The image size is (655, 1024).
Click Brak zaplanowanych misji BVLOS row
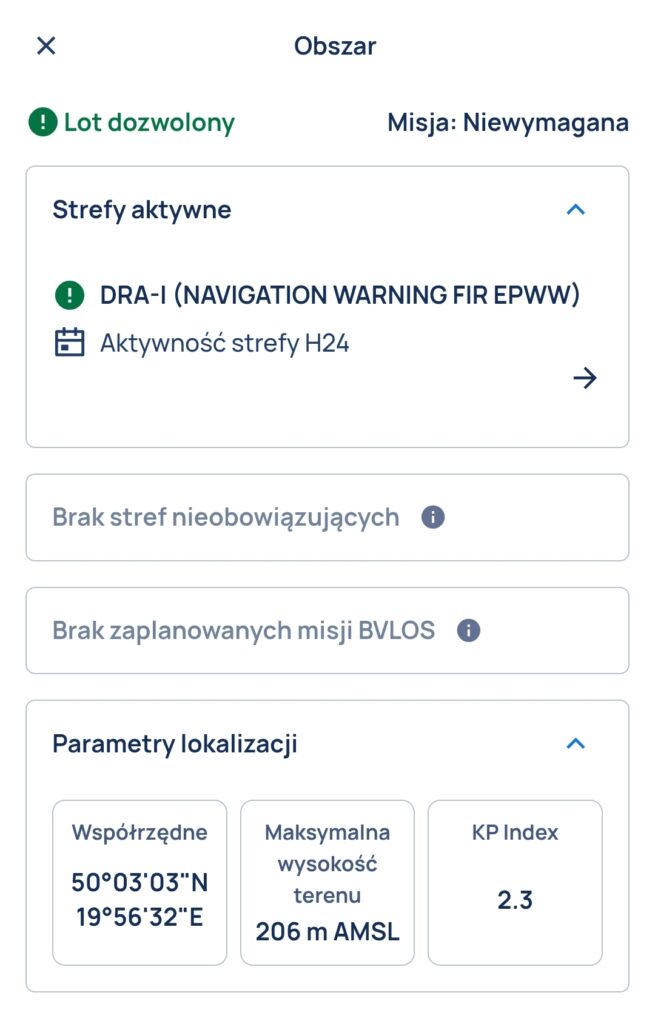tap(244, 631)
